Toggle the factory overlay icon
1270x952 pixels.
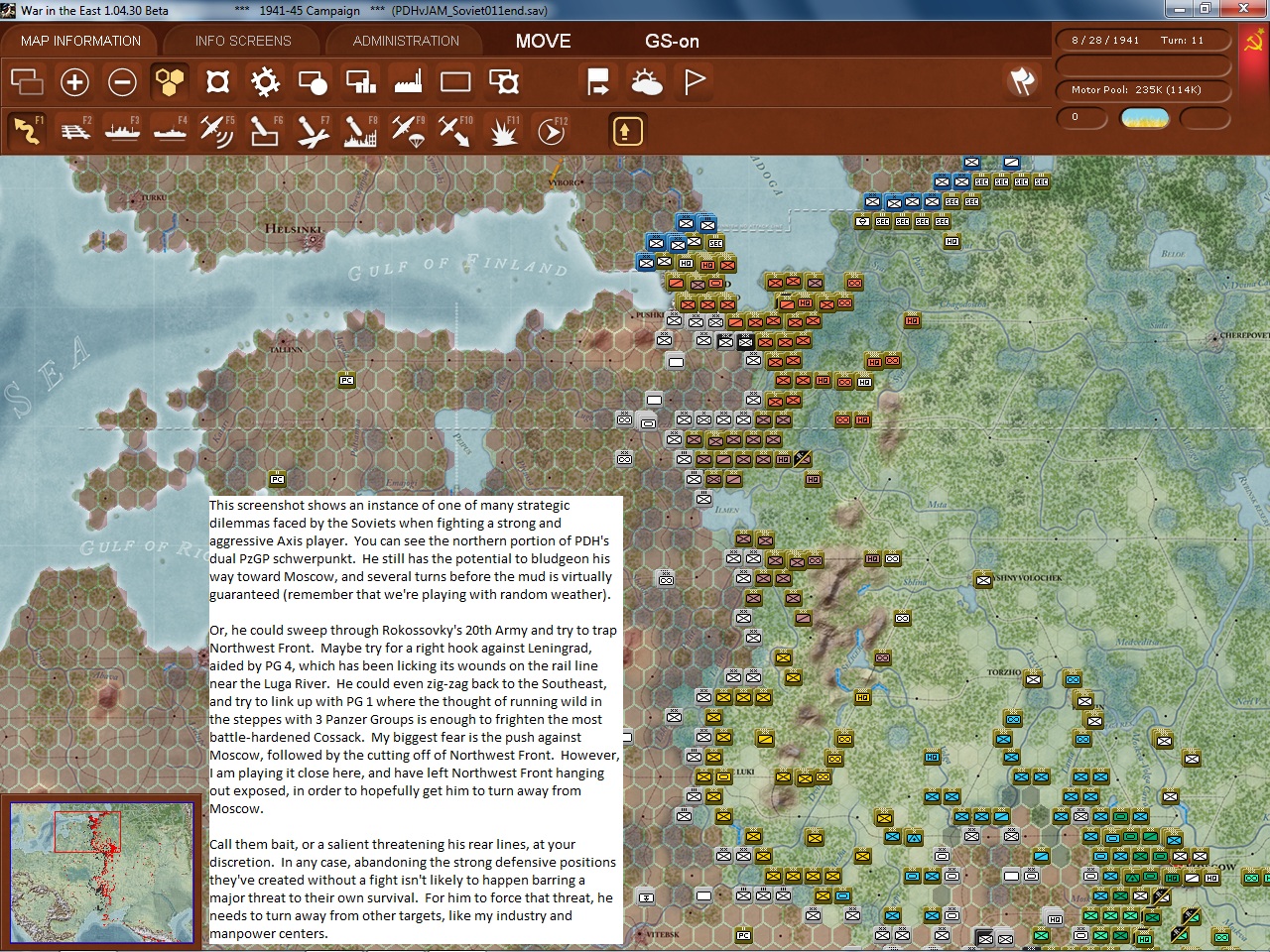(x=408, y=81)
